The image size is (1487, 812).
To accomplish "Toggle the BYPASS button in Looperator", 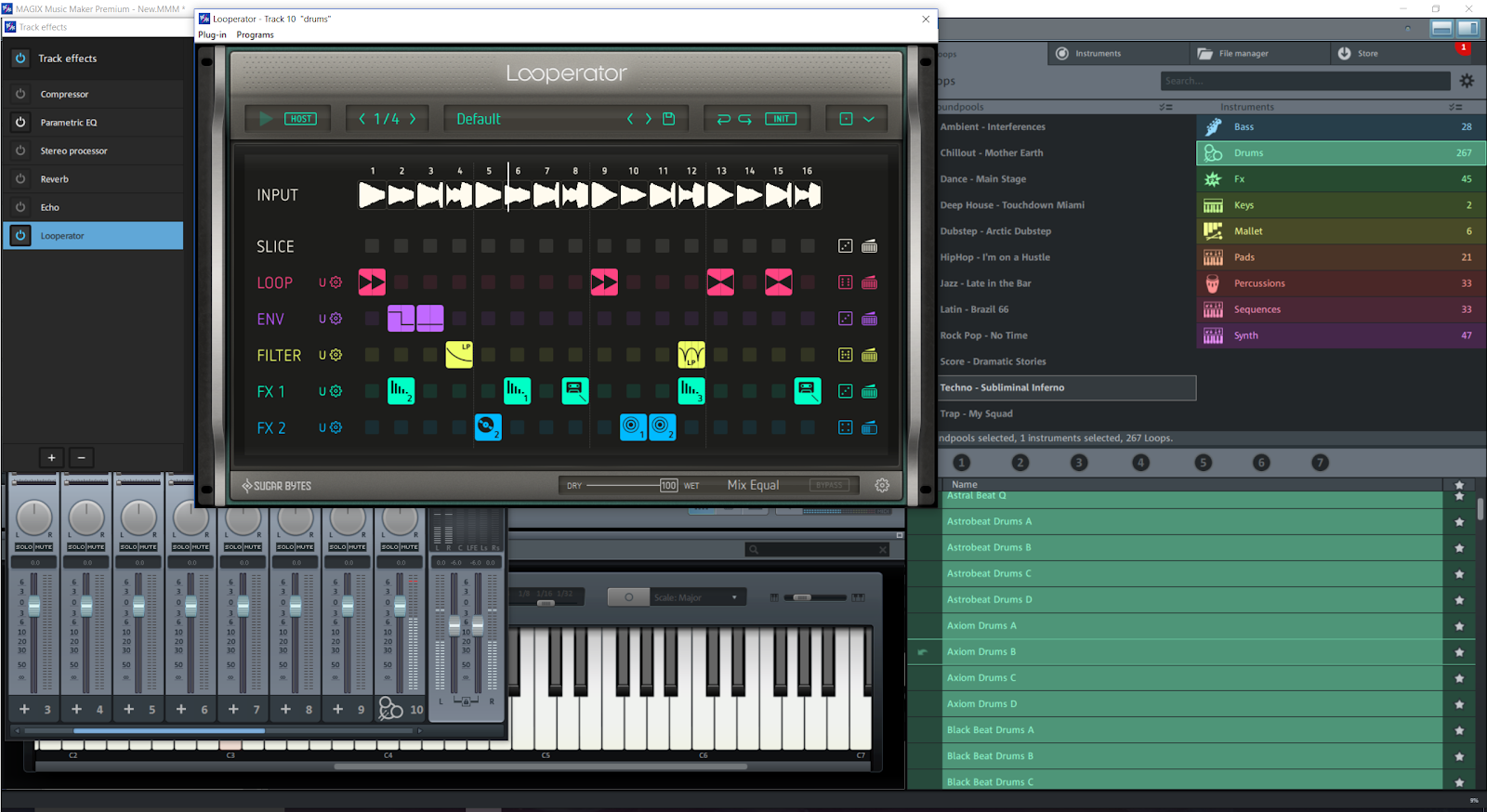I will point(829,485).
